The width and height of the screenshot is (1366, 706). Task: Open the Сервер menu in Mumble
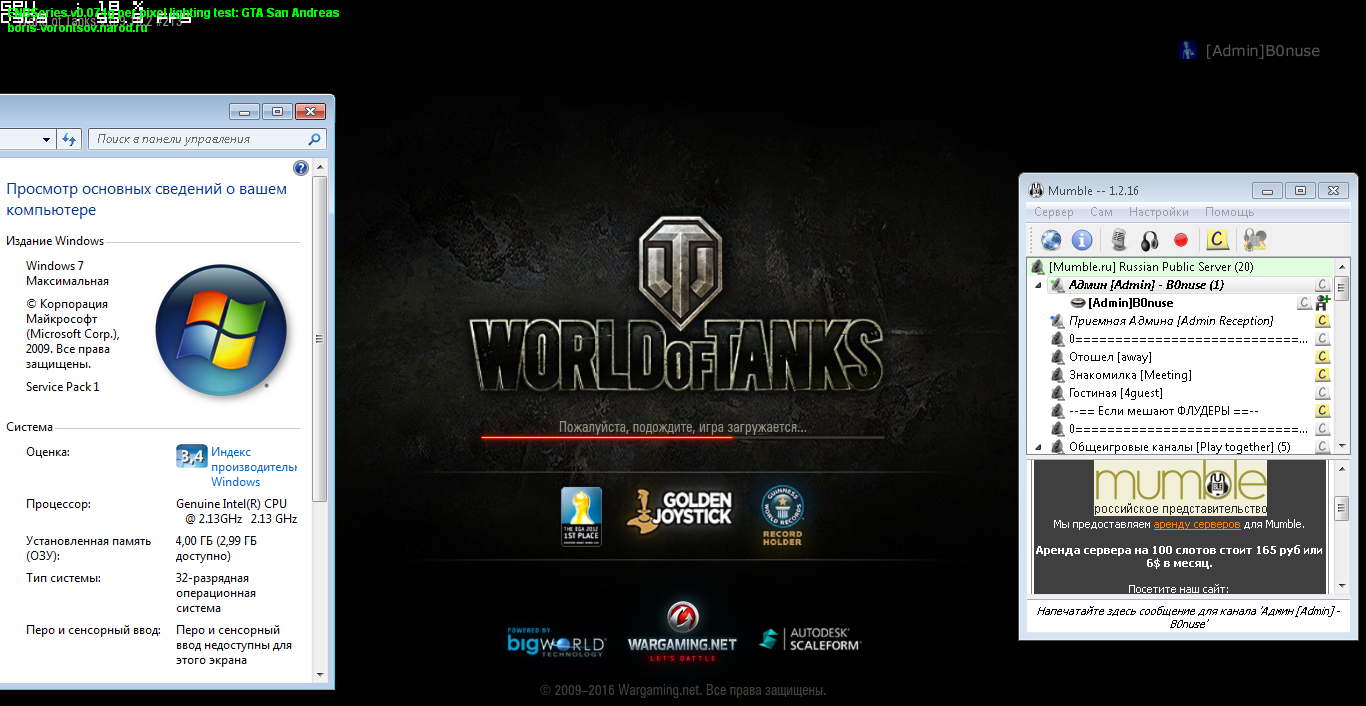pos(1053,212)
